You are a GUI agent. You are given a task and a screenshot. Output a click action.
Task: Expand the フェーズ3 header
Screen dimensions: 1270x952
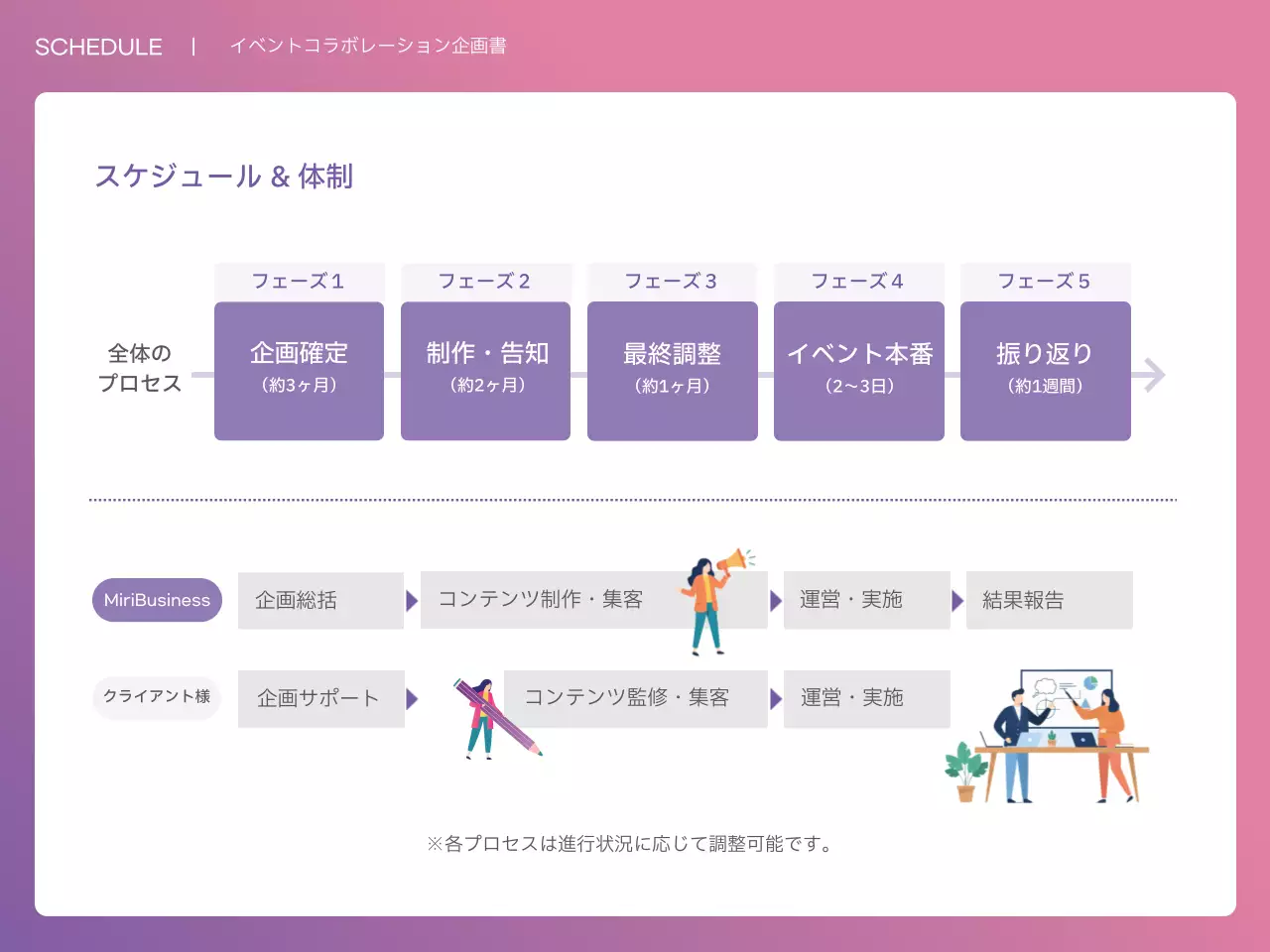672,281
